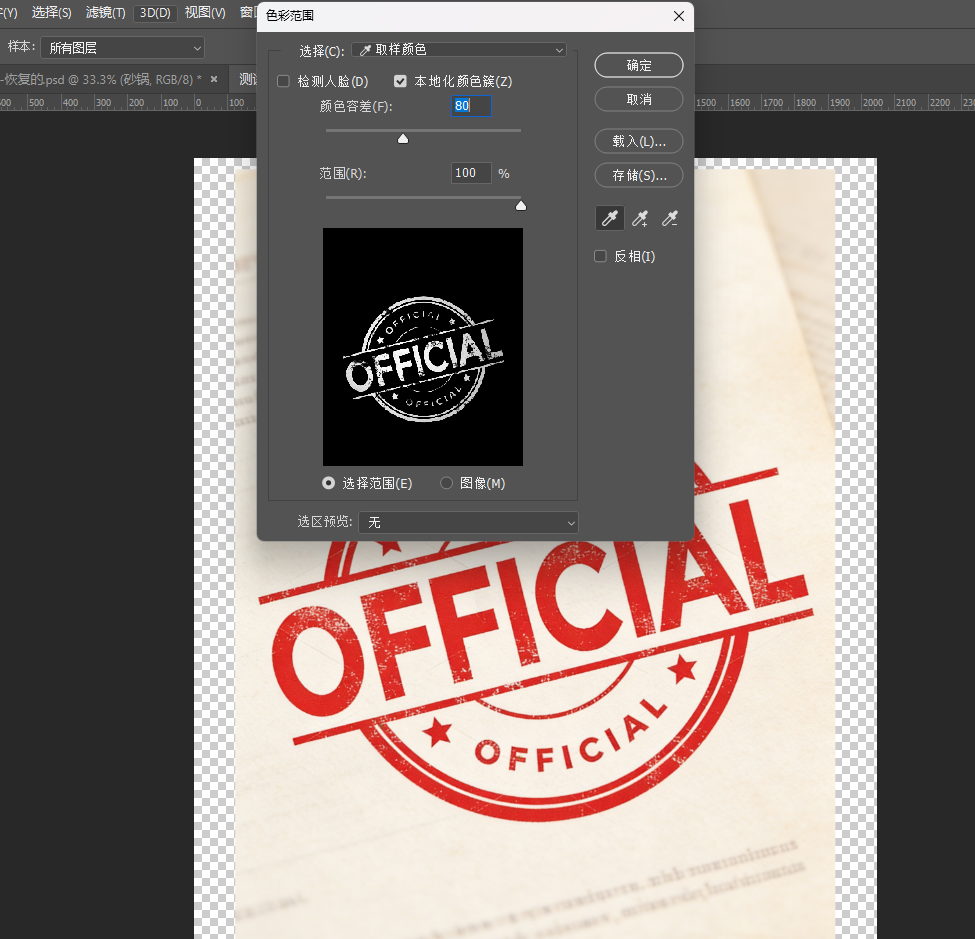This screenshot has height=939, width=975.
Task: Select the sample color eyedropper tool
Action: [x=609, y=218]
